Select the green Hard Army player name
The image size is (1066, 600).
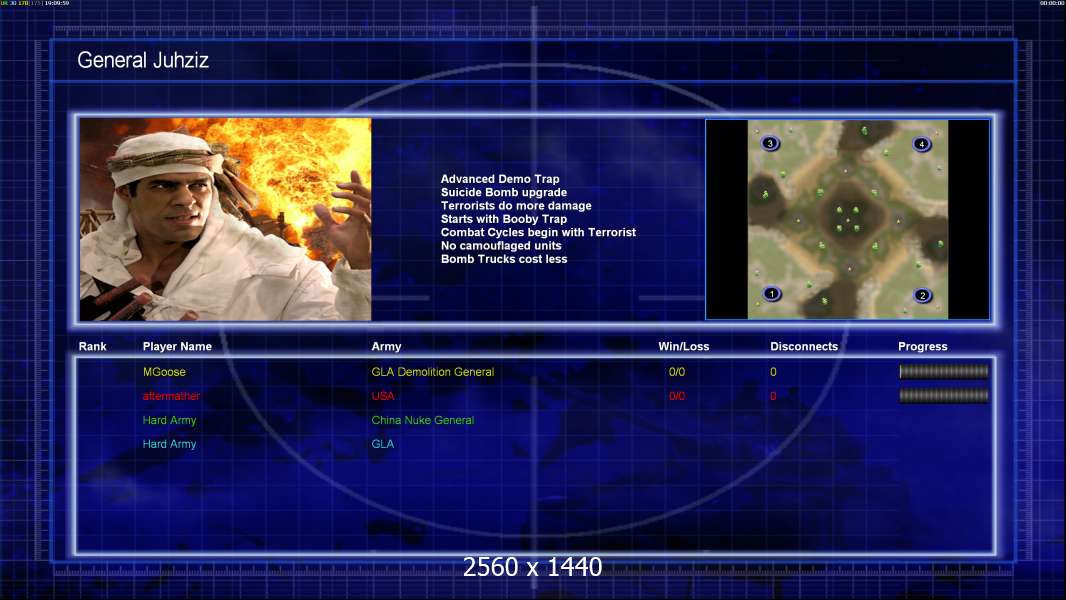click(x=169, y=420)
